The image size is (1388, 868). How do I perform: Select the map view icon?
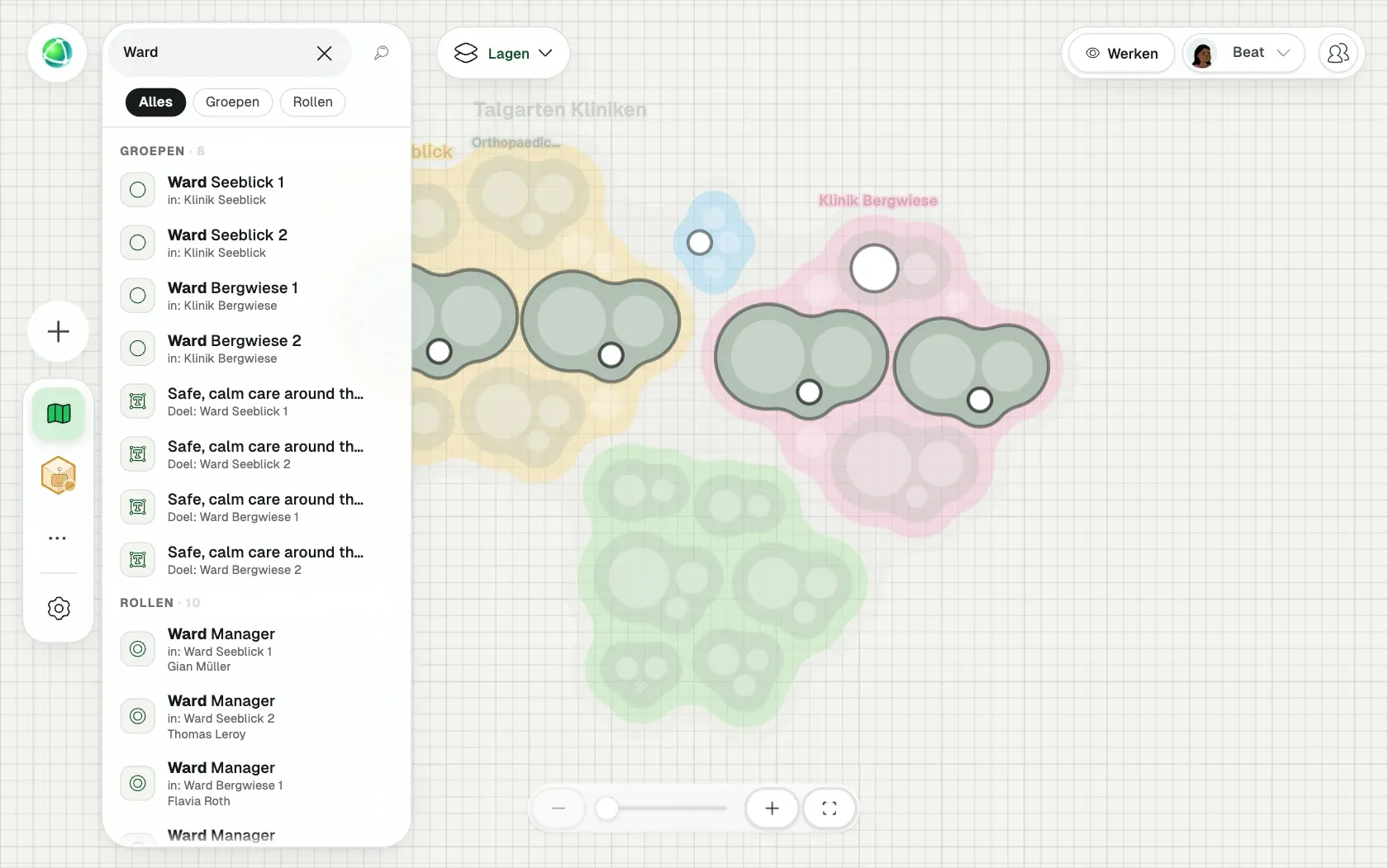pyautogui.click(x=59, y=413)
